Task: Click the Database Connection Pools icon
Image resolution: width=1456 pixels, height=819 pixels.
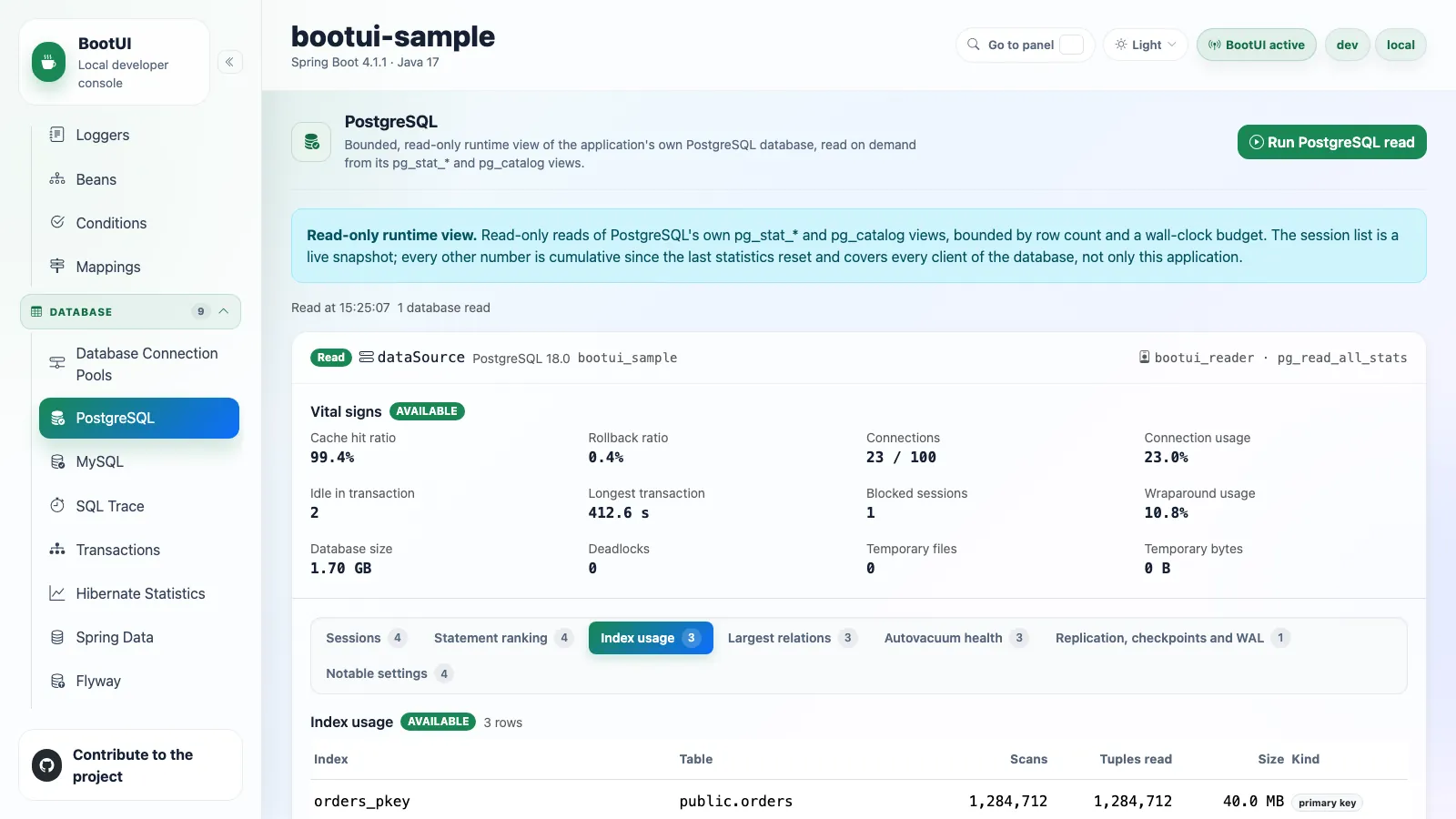Action: pyautogui.click(x=57, y=363)
